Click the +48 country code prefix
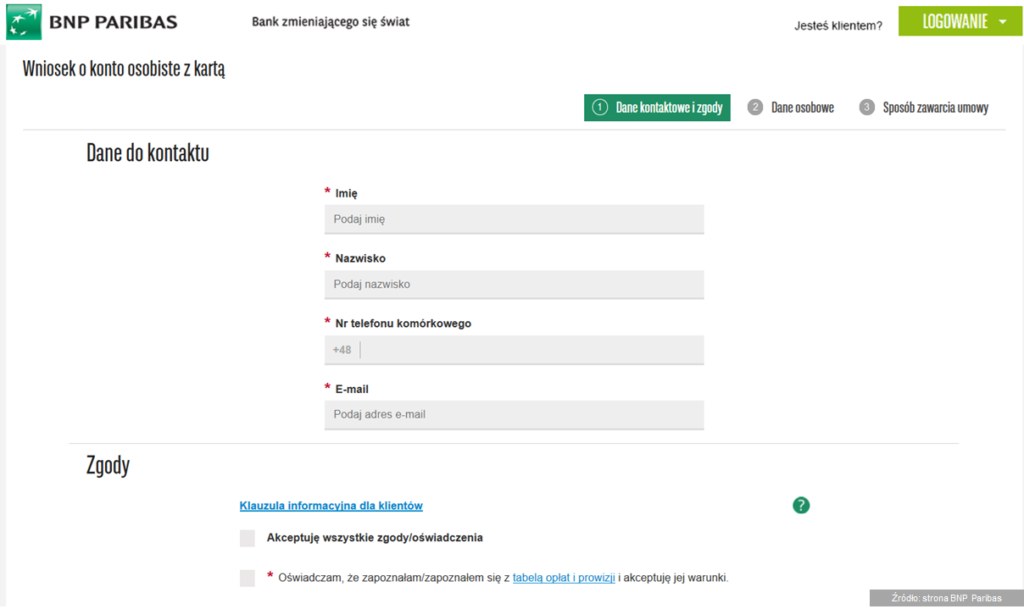Viewport: 1024px width, 609px height. [342, 350]
